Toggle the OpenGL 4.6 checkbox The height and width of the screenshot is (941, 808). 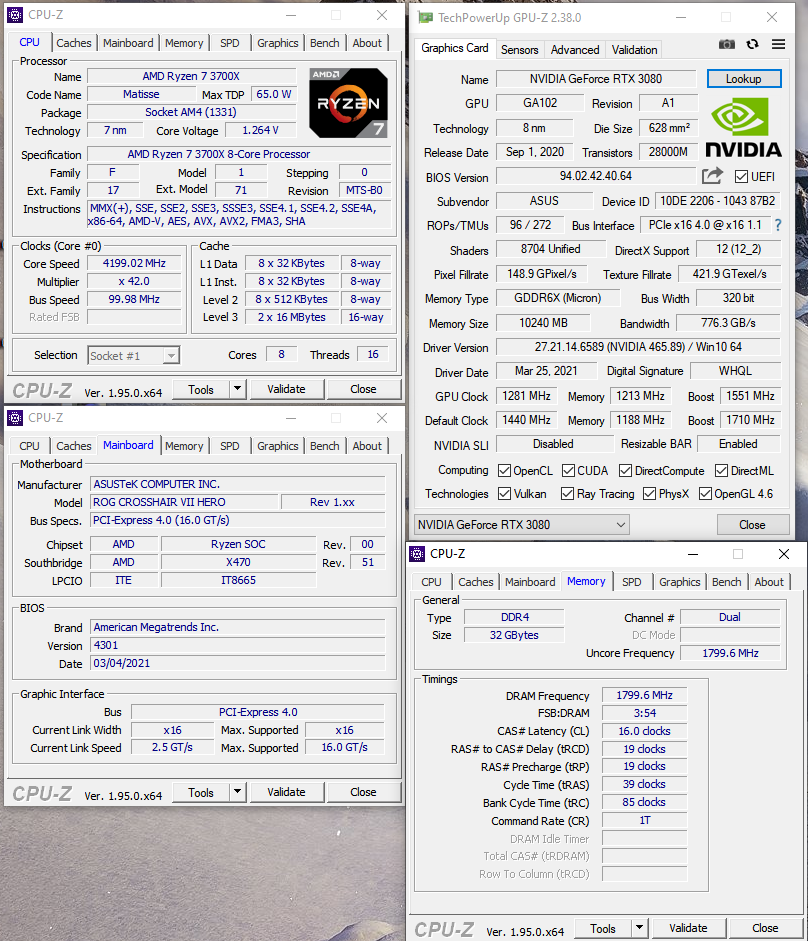click(705, 493)
